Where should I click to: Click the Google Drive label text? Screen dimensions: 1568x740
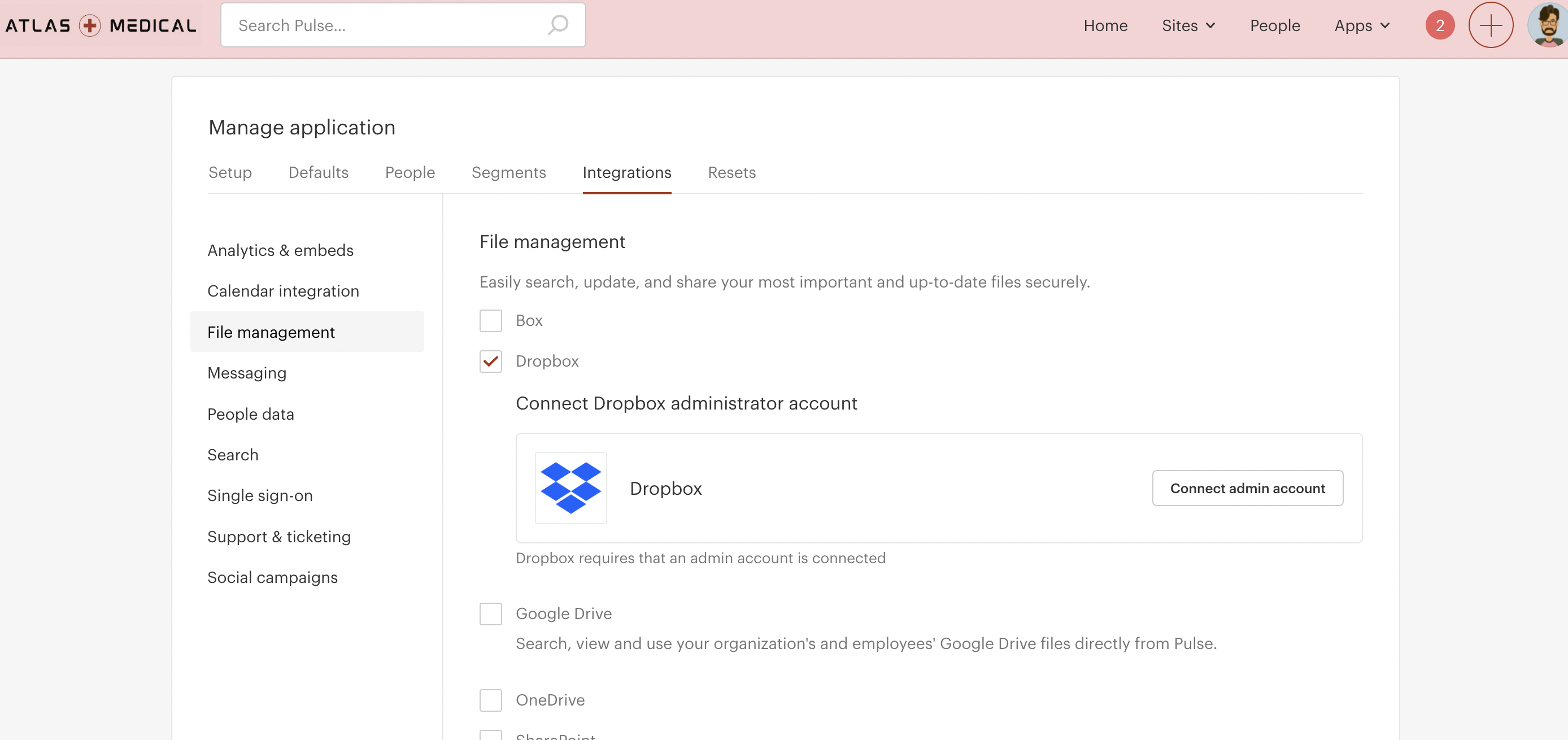click(564, 614)
